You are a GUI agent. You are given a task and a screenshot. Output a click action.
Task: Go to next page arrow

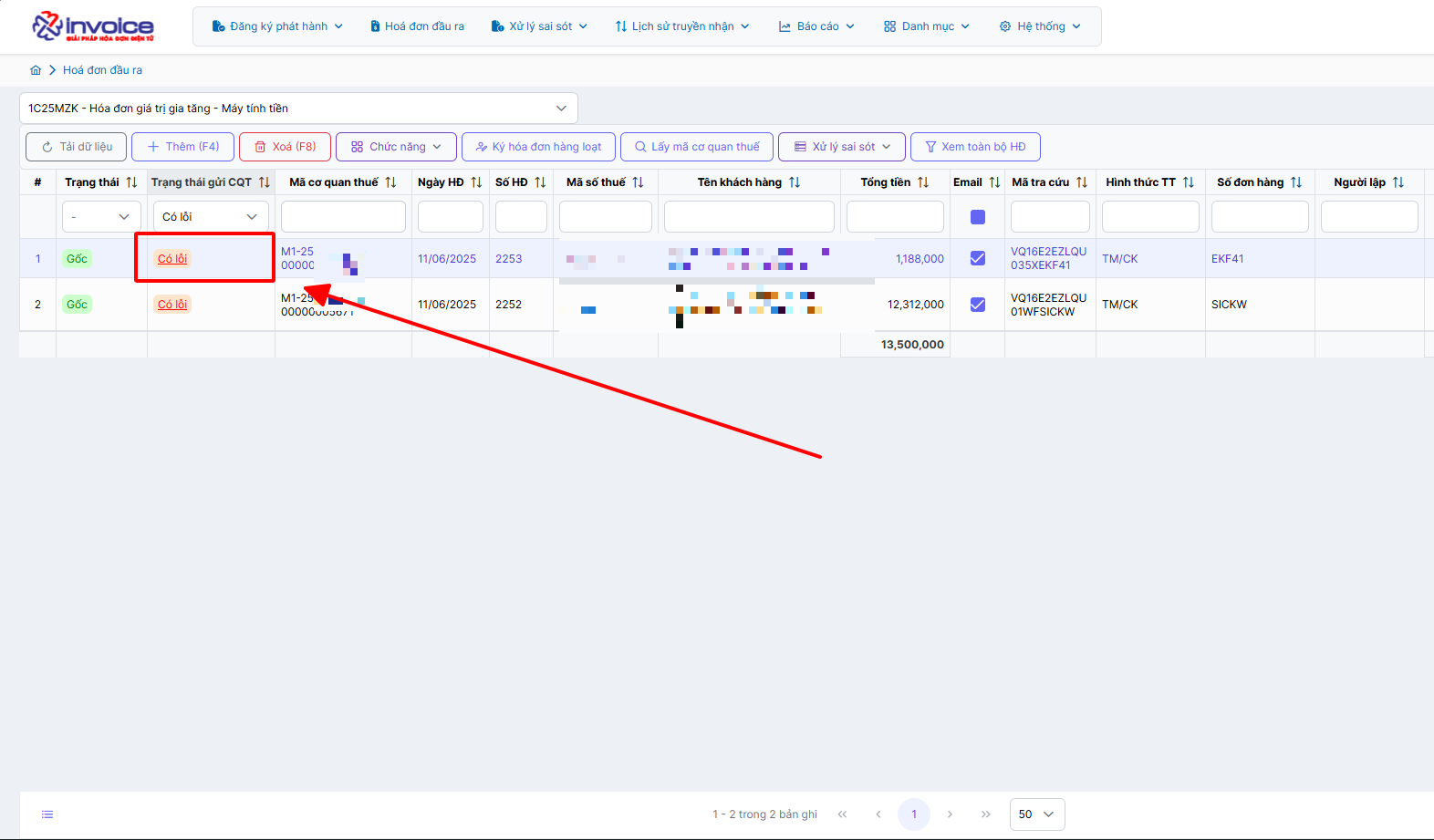(950, 814)
